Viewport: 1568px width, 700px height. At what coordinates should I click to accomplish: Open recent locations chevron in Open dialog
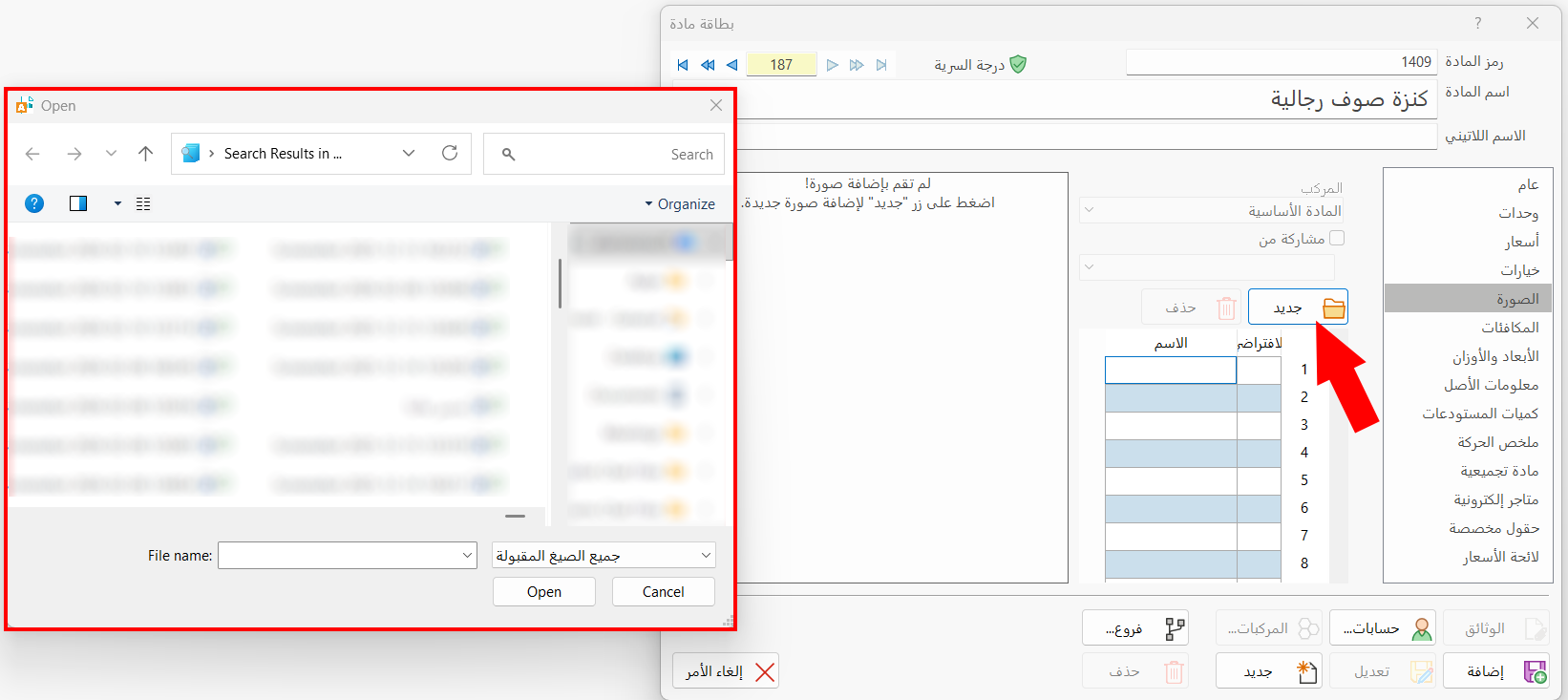tap(111, 154)
